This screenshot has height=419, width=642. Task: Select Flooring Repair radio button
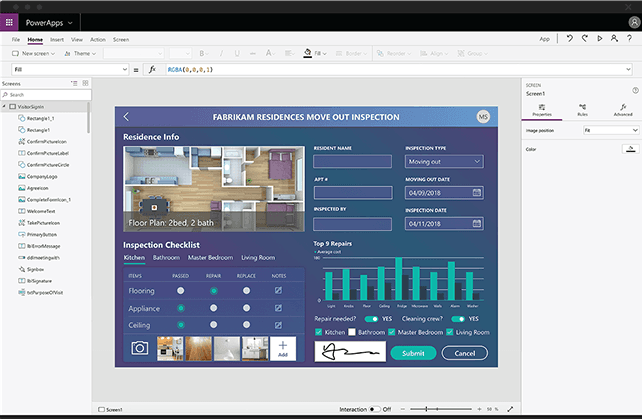point(213,291)
